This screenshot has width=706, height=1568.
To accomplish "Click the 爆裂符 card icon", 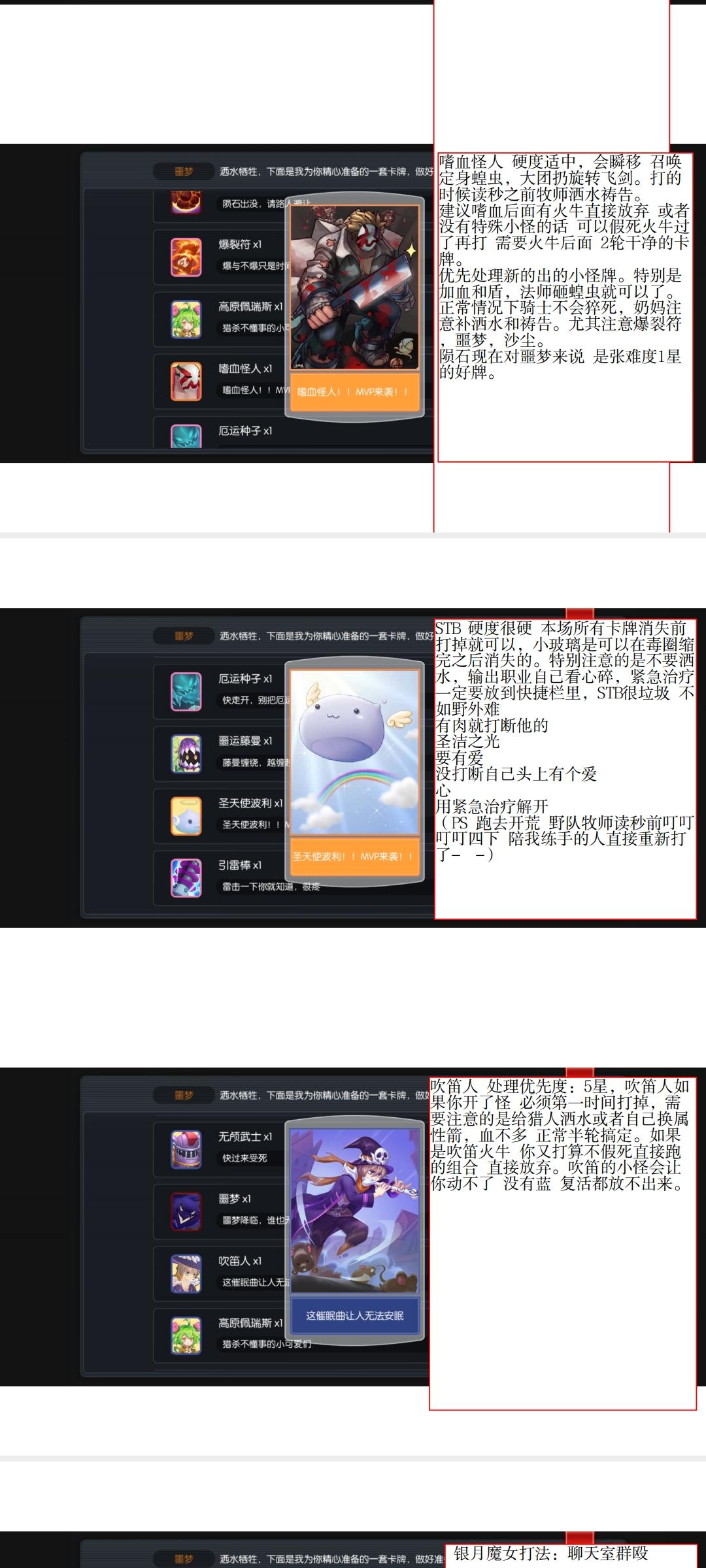I will [x=186, y=257].
